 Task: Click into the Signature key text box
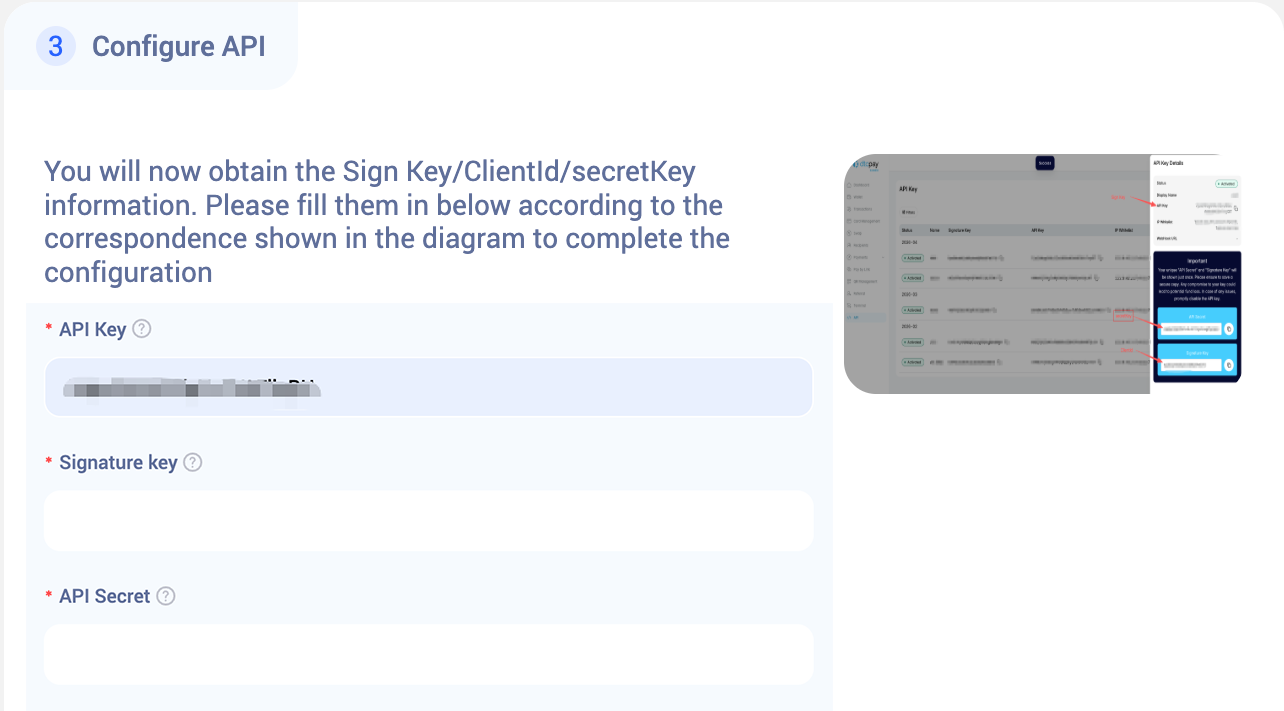point(428,520)
